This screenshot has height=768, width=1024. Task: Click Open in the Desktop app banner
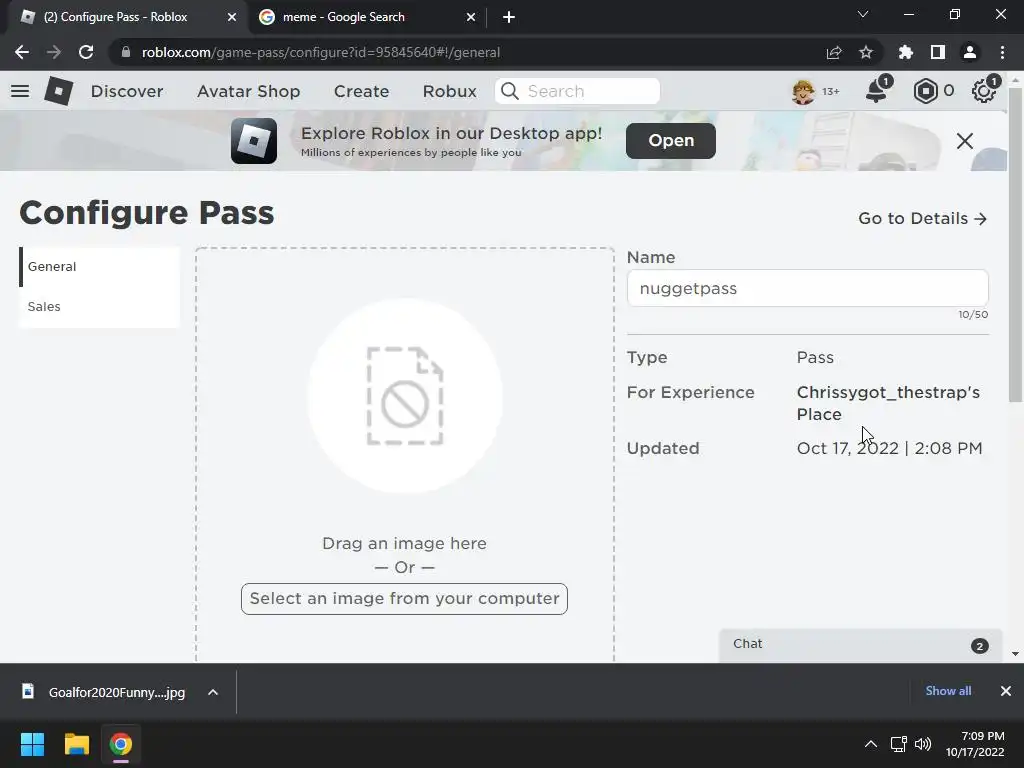pos(671,140)
